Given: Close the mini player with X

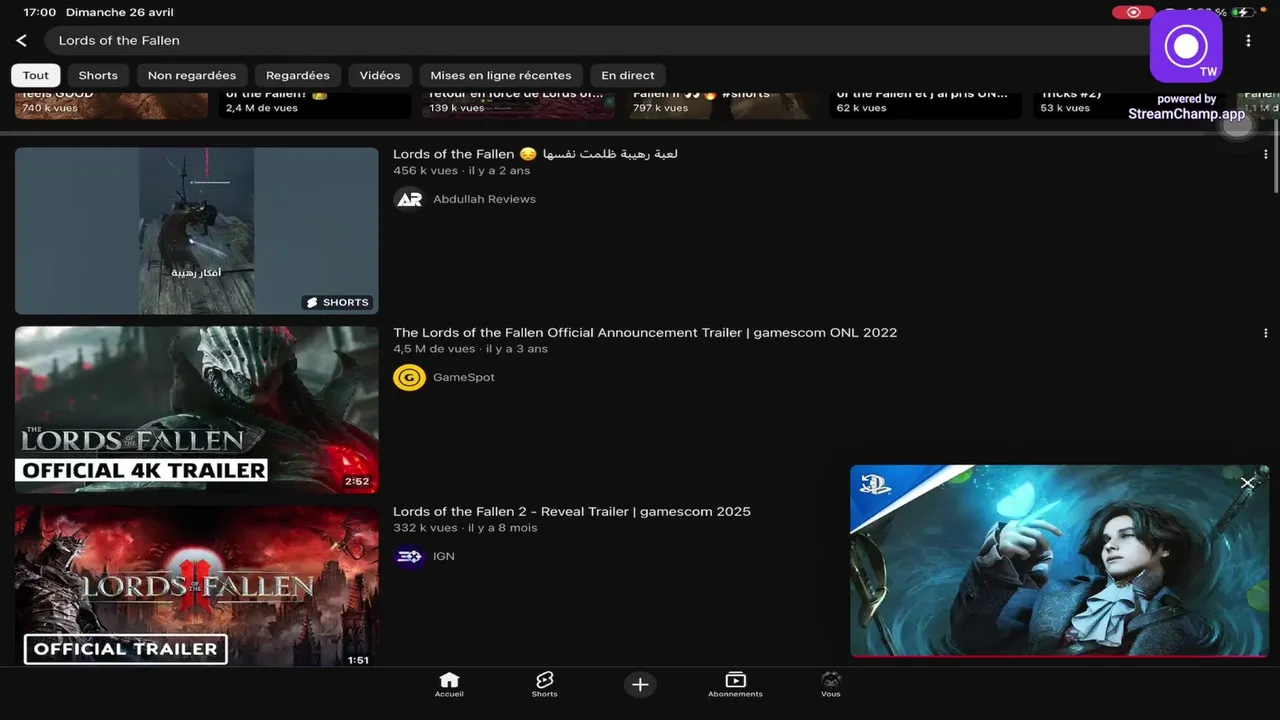Looking at the screenshot, I should pyautogui.click(x=1247, y=483).
